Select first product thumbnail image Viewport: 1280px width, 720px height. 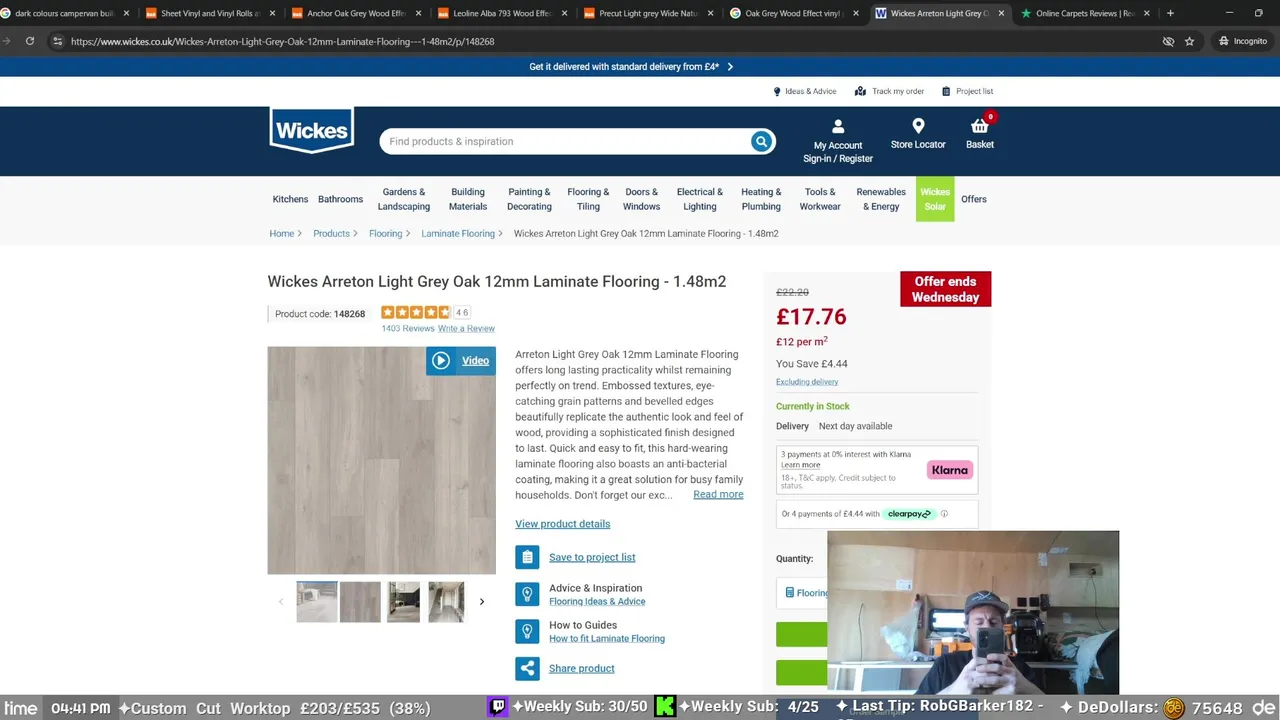(317, 602)
